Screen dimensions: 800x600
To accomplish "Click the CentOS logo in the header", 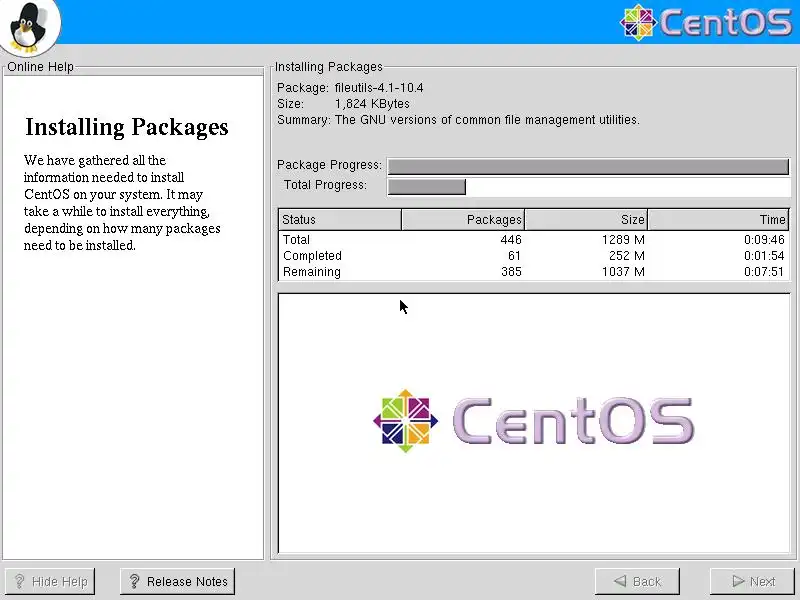I will click(706, 22).
